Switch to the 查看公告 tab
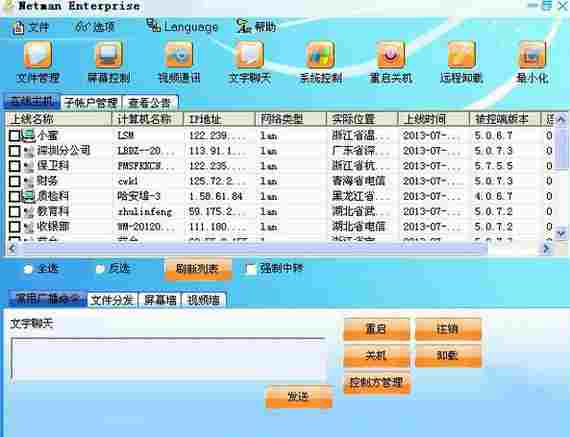 click(x=149, y=103)
